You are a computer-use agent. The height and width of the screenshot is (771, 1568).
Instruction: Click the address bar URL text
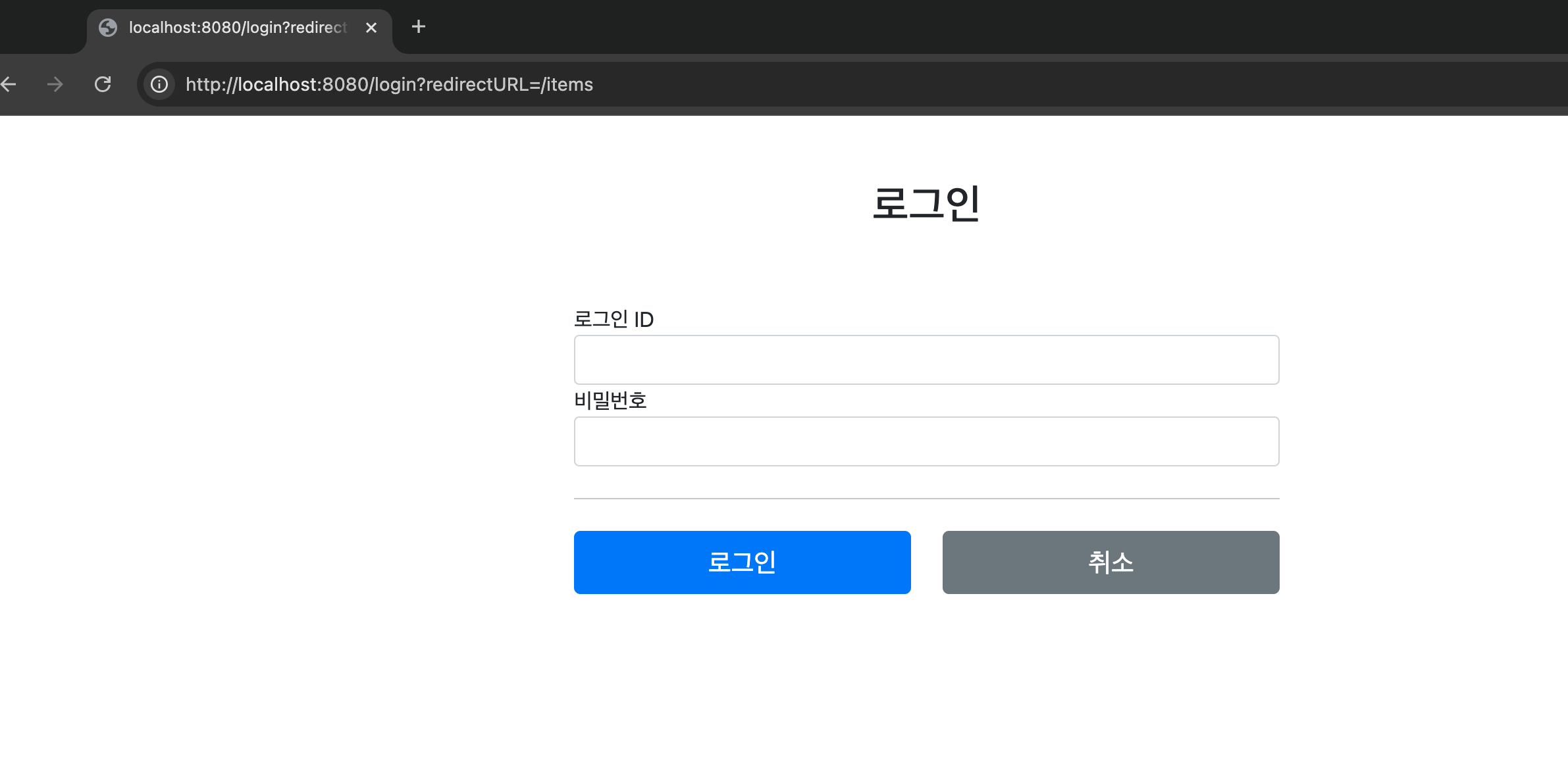point(389,84)
